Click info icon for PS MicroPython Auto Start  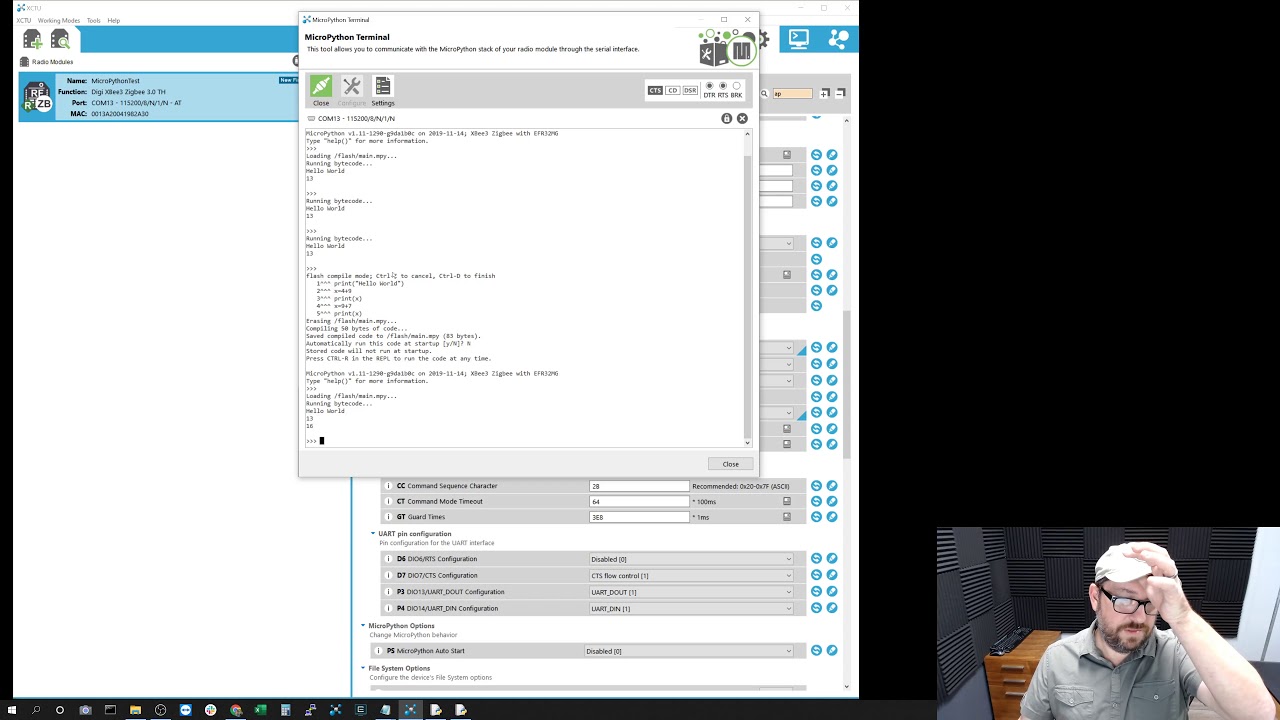pyautogui.click(x=379, y=651)
